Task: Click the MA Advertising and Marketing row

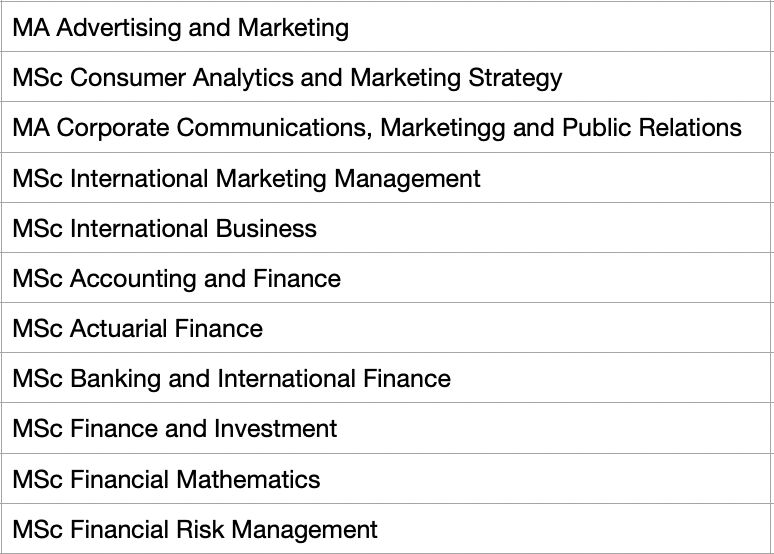Action: point(181,28)
